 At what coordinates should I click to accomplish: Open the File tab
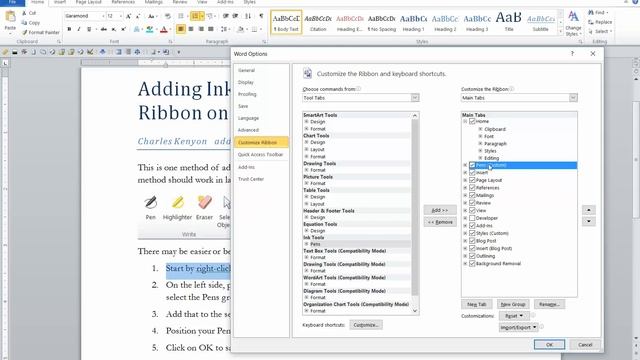point(12,2)
